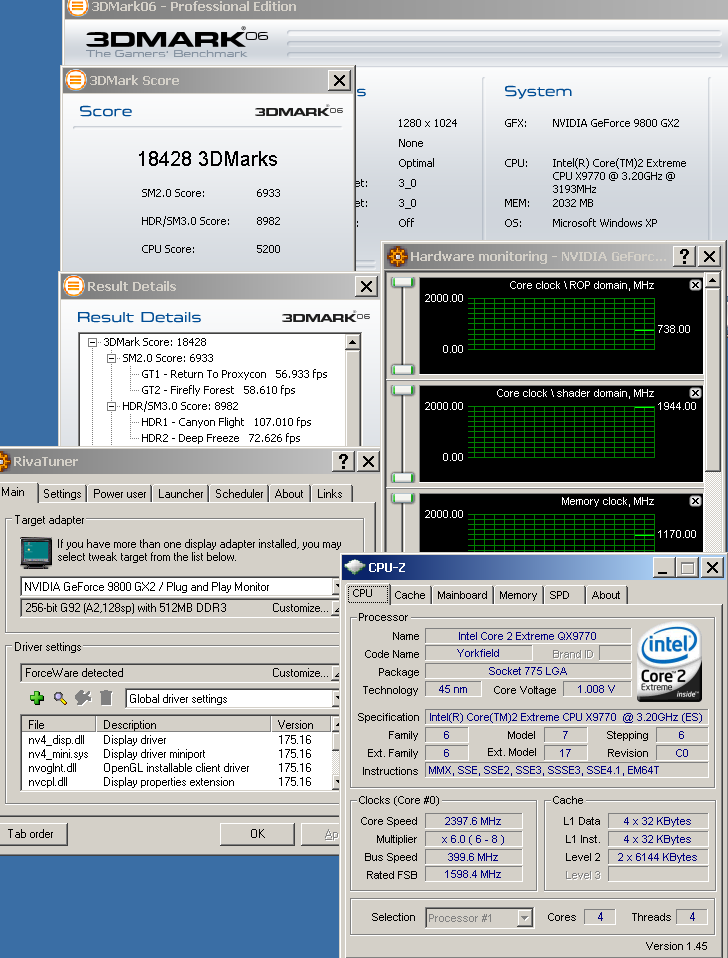
Task: Click the File column header in driver list
Action: (x=59, y=725)
